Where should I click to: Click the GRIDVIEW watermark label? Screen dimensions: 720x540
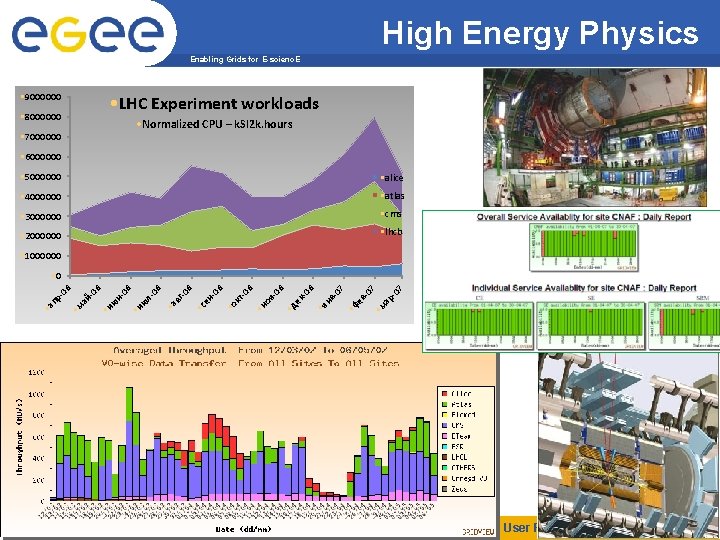click(x=478, y=532)
